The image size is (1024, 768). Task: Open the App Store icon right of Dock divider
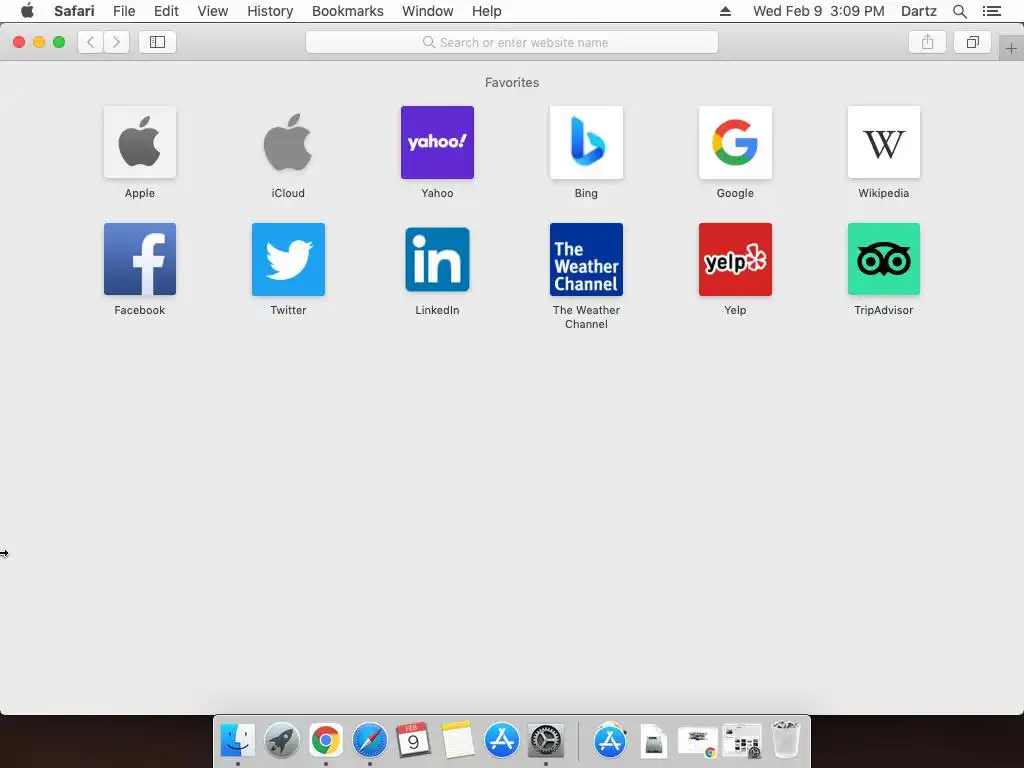(x=609, y=741)
